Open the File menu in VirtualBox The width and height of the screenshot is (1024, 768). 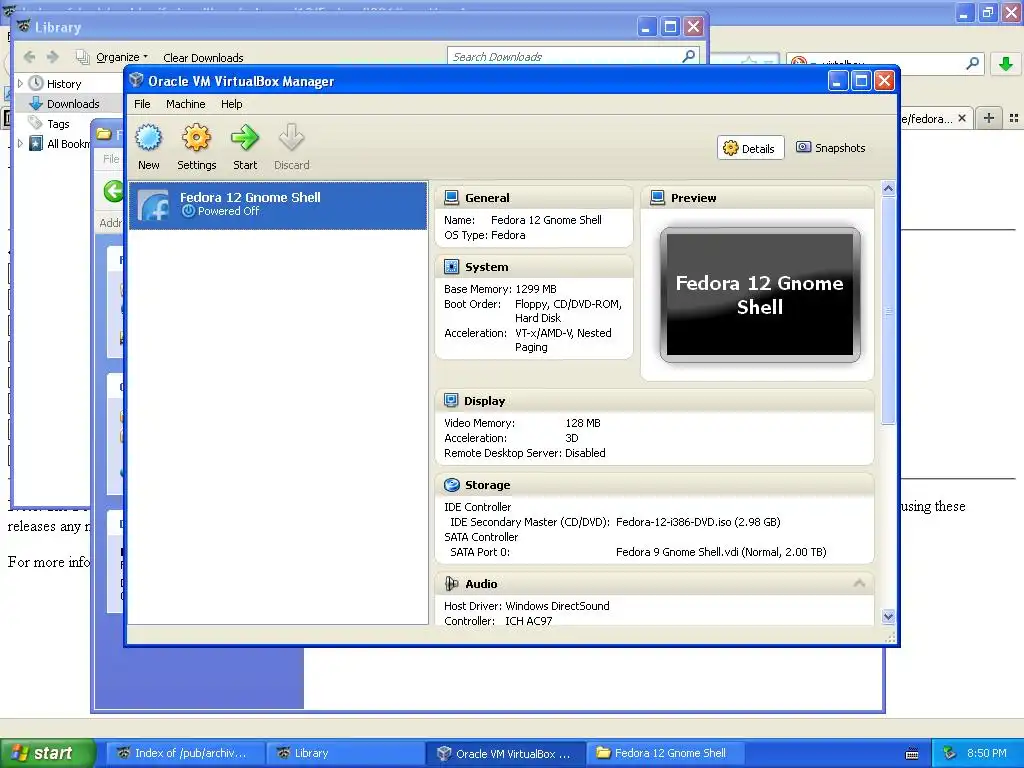pyautogui.click(x=142, y=104)
